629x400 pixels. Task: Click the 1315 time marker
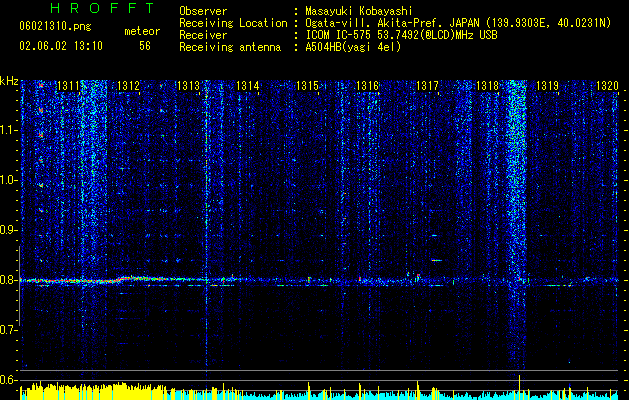[x=307, y=86]
